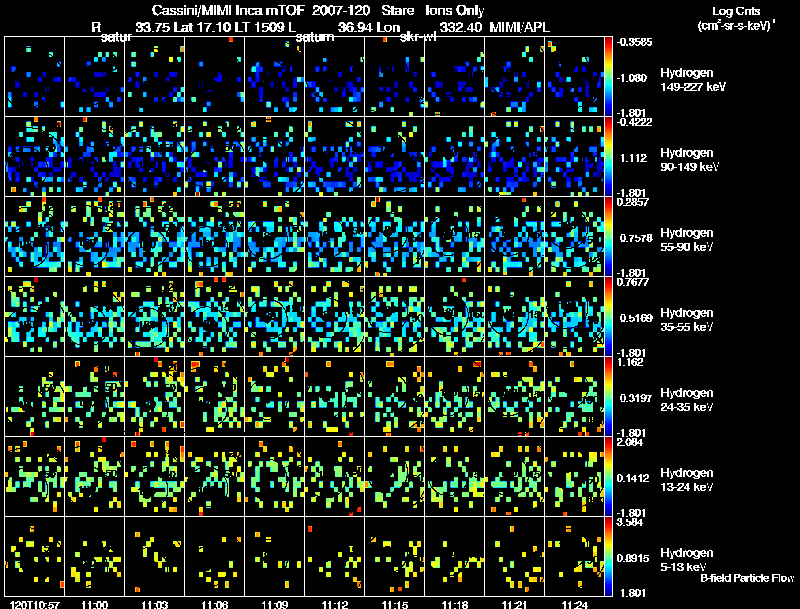The width and height of the screenshot is (800, 609).
Task: Click the Hydrogen 55-90 keV label
Action: point(687,240)
